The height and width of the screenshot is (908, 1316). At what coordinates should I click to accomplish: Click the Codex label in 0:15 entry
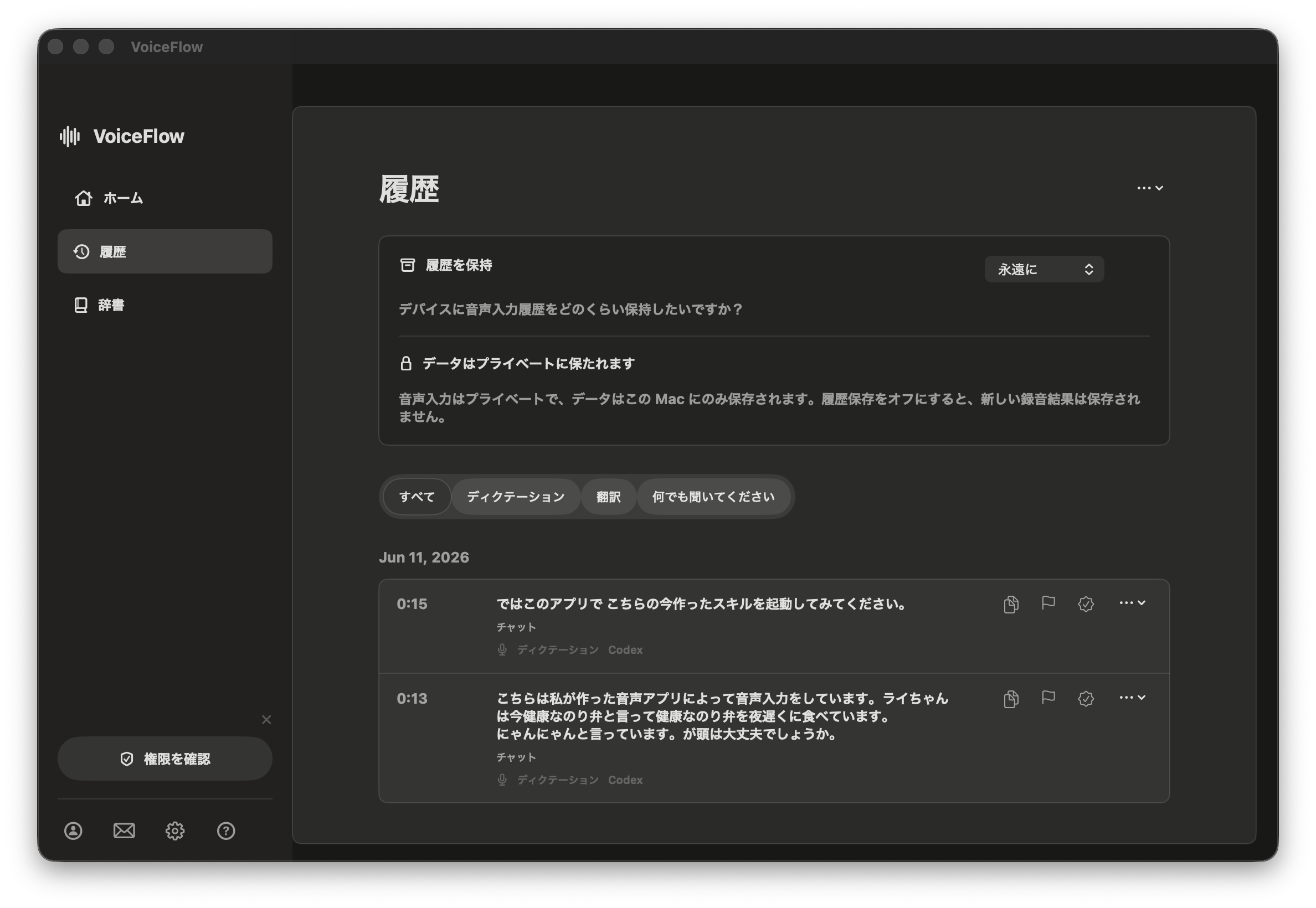click(x=625, y=649)
